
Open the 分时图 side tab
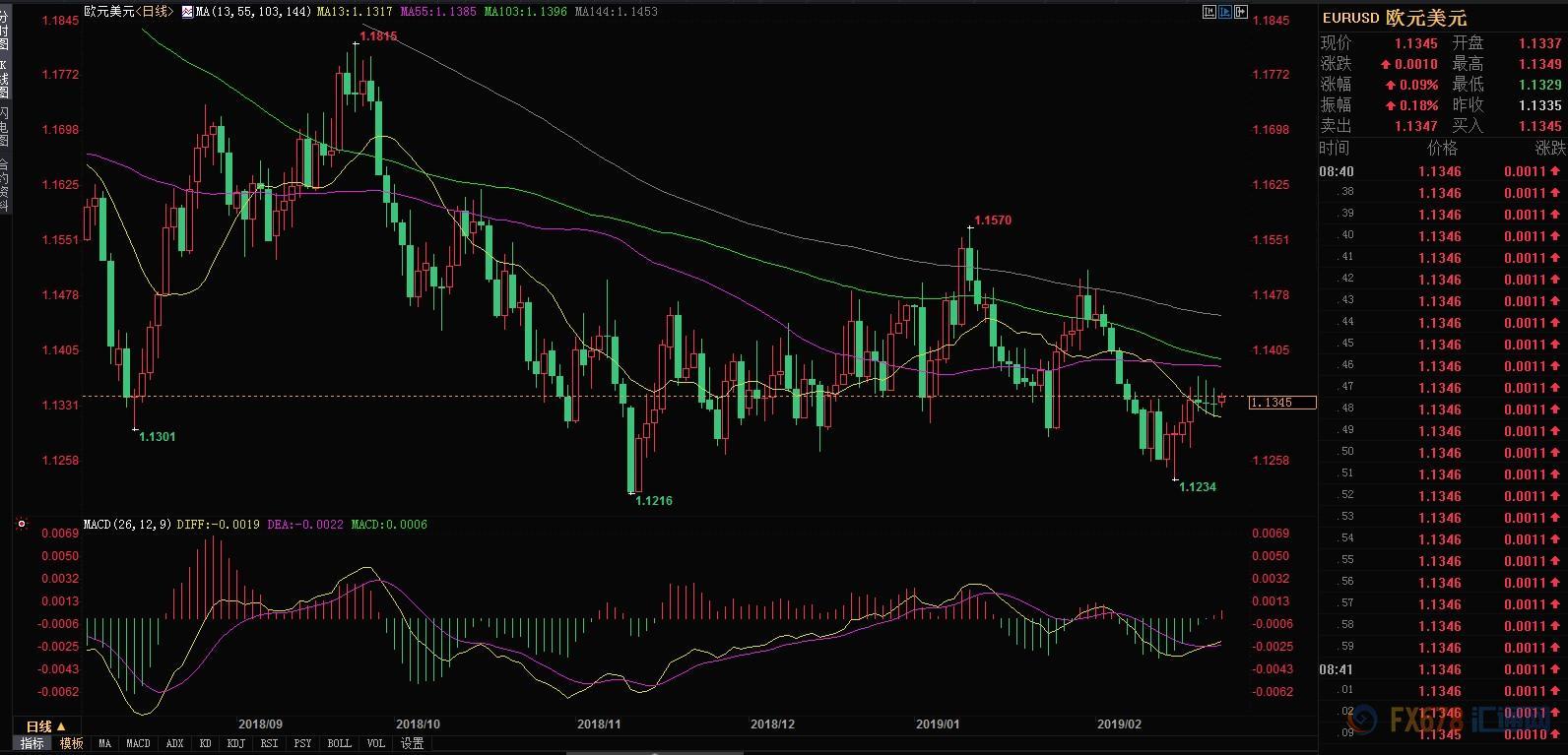[x=5, y=31]
